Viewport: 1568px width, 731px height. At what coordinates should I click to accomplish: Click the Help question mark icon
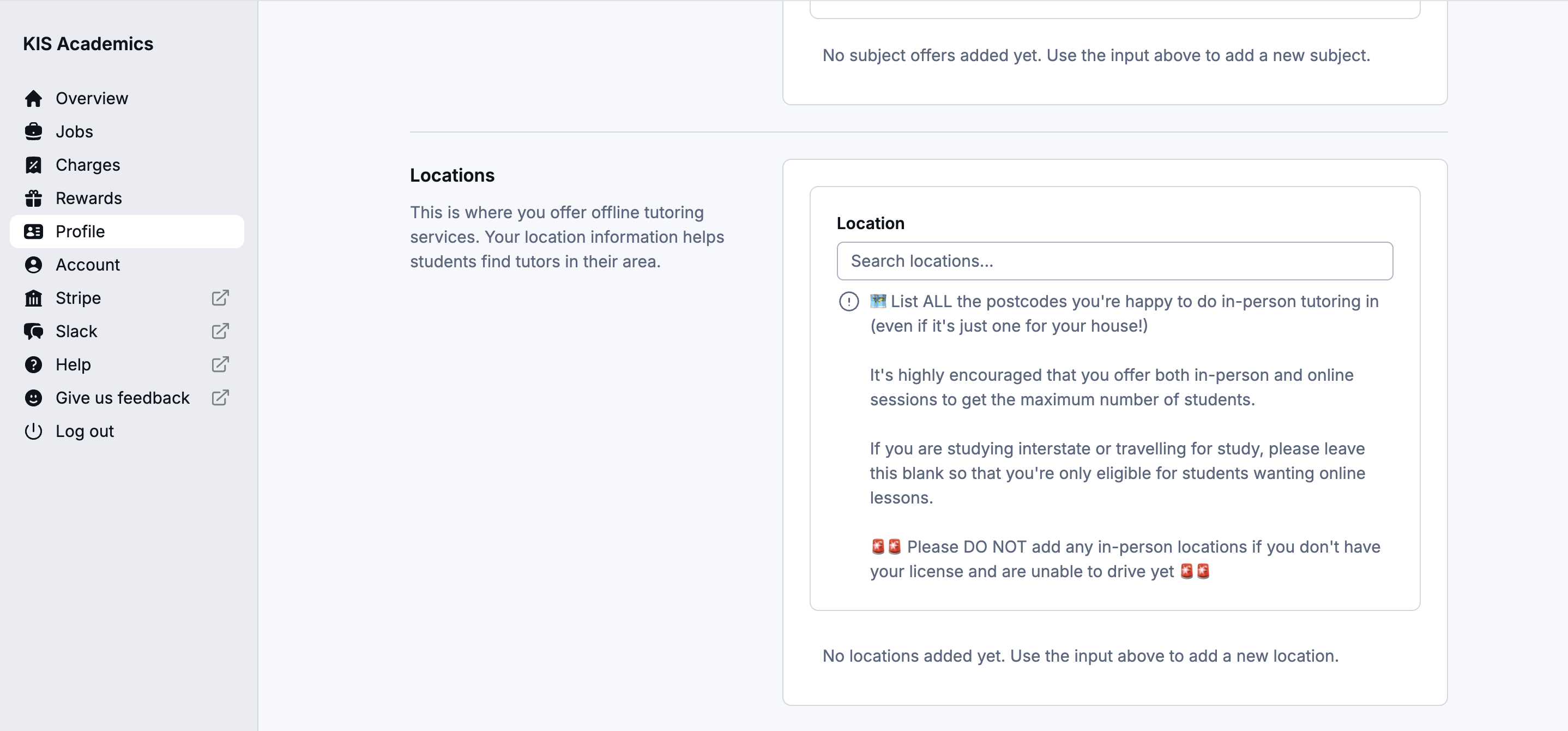(x=33, y=365)
